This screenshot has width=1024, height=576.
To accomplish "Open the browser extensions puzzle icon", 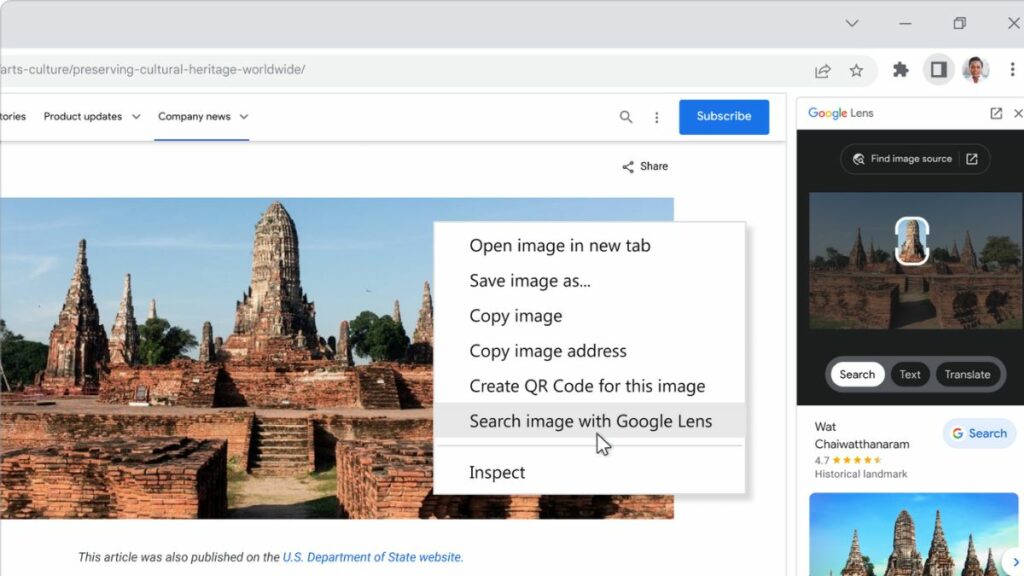I will click(900, 70).
